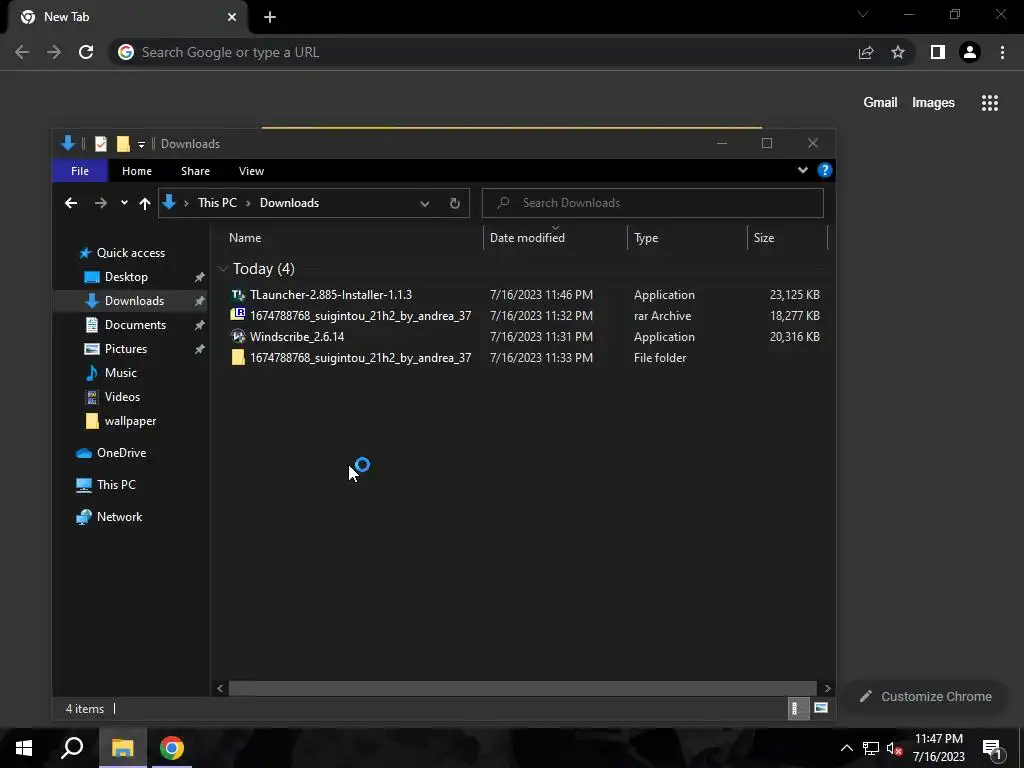1024x768 pixels.
Task: Open the Windows Start menu
Action: coord(24,748)
